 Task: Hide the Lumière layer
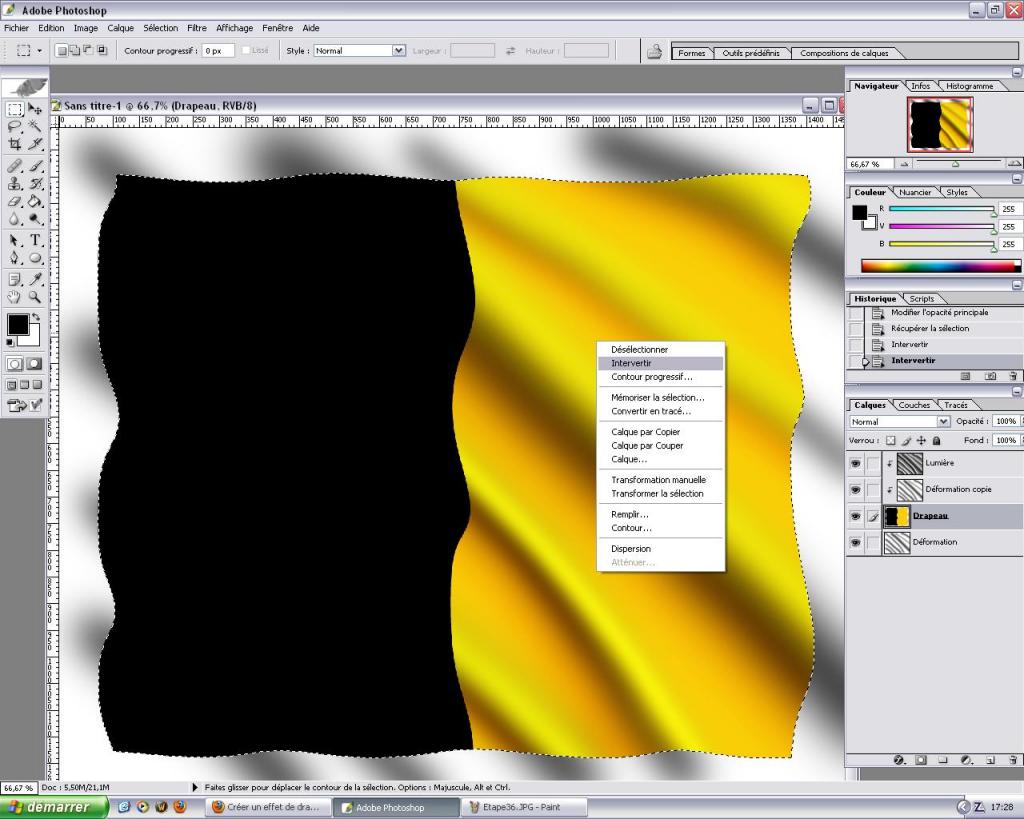click(856, 463)
